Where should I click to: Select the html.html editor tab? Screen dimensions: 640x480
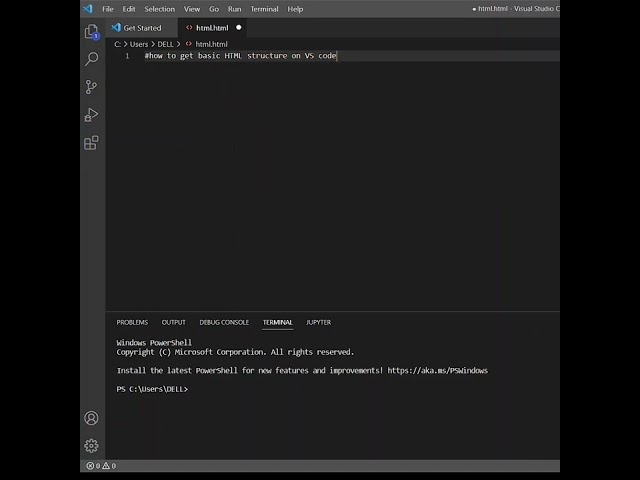point(213,28)
